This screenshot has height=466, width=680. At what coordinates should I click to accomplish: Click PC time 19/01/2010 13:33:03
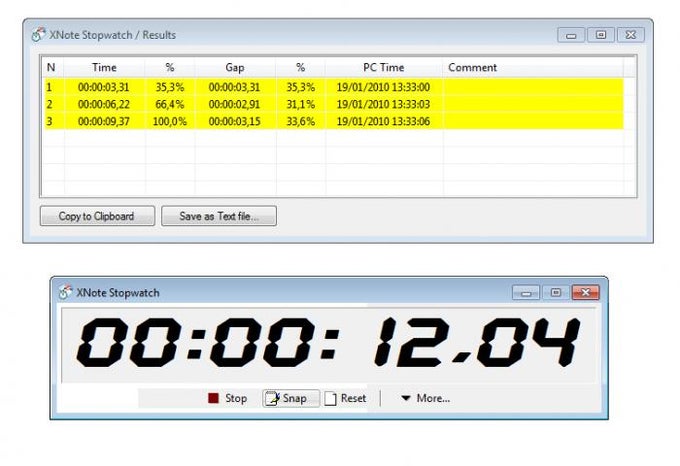click(x=383, y=104)
